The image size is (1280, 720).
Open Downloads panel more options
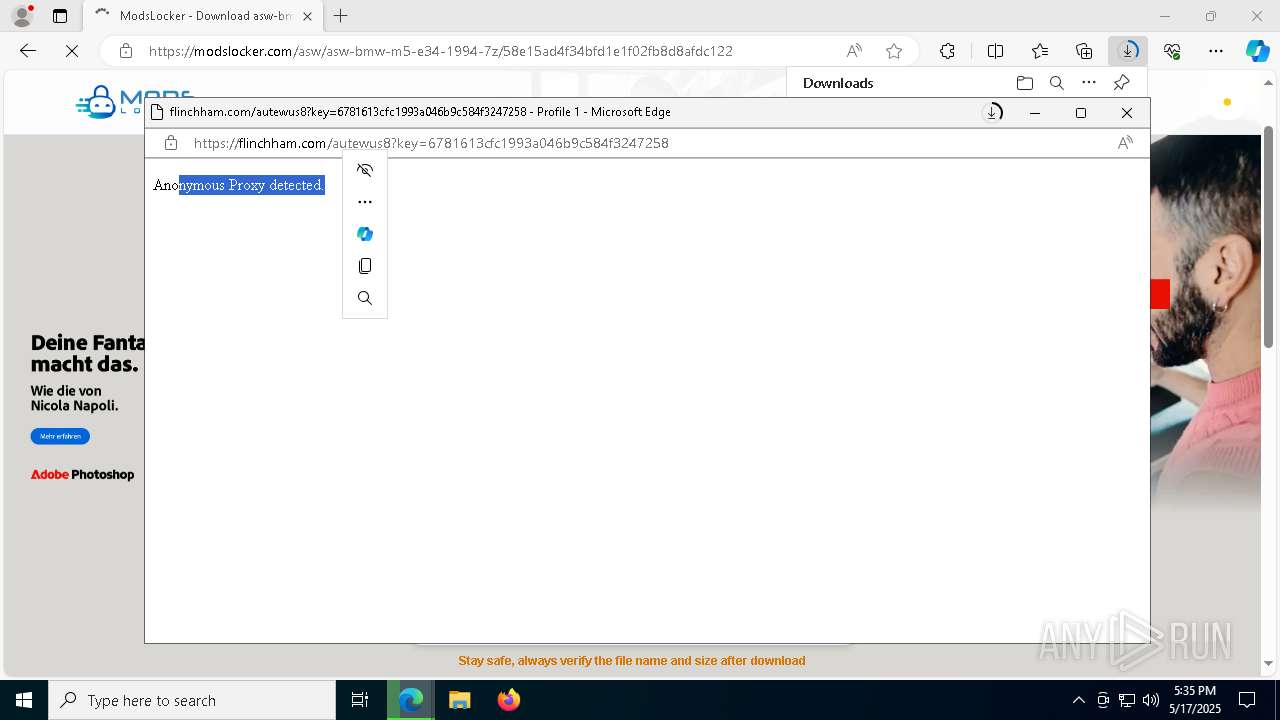pos(1089,83)
